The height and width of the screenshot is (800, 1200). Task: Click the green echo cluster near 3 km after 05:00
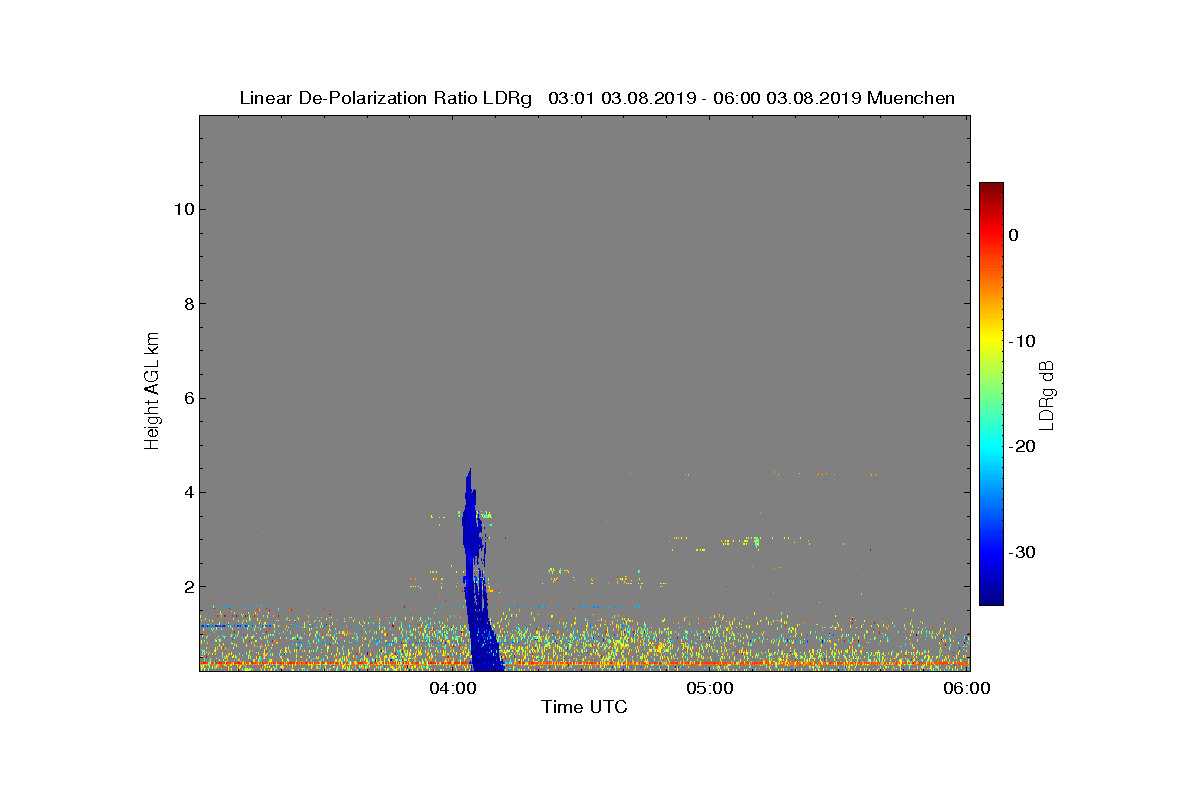755,542
